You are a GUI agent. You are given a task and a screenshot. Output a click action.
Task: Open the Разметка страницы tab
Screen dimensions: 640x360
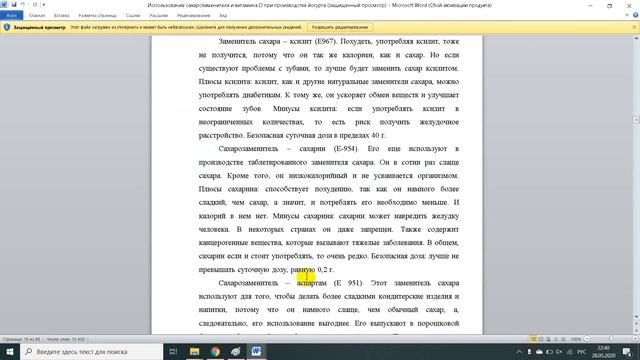(98, 16)
